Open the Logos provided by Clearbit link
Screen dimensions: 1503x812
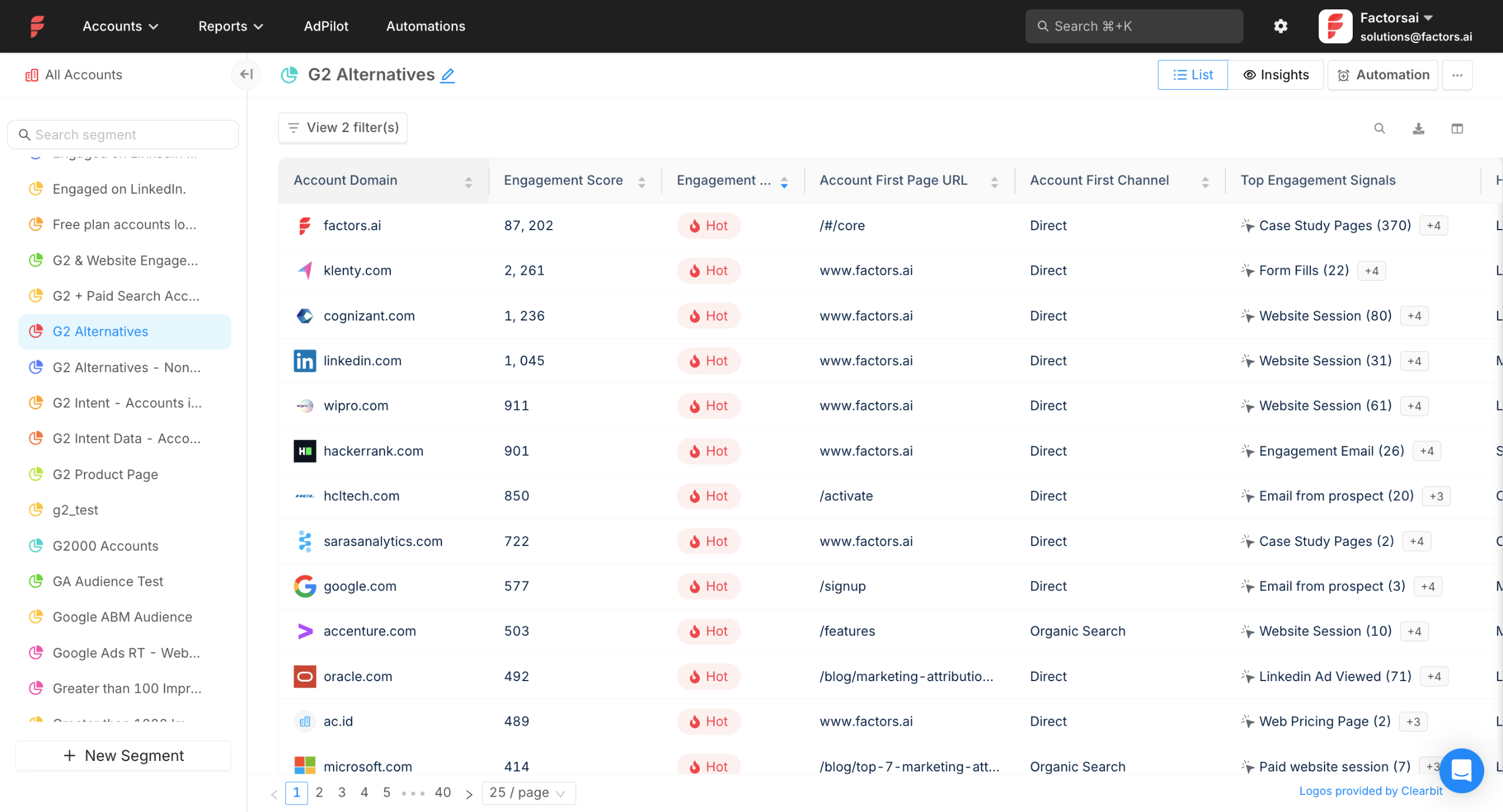pos(1371,791)
